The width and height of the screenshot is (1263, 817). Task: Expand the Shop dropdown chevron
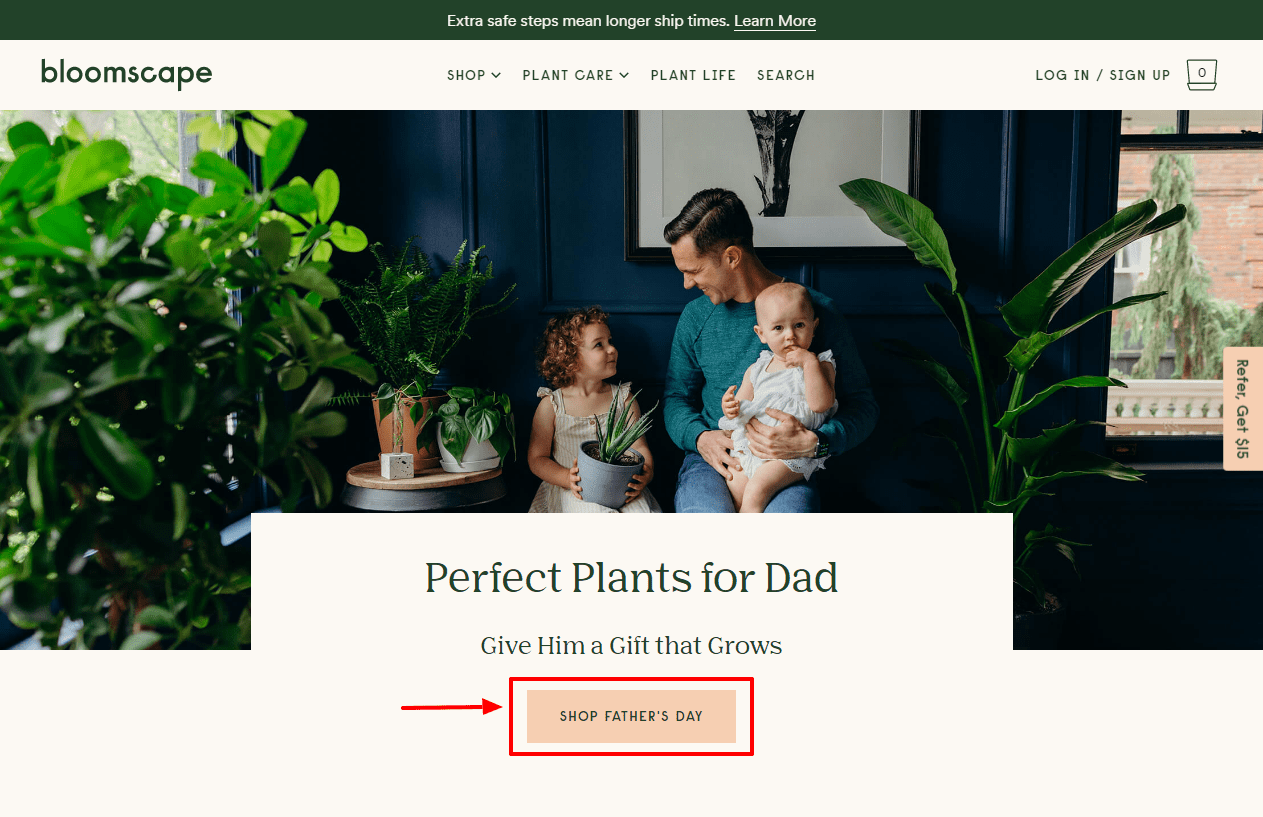tap(497, 75)
